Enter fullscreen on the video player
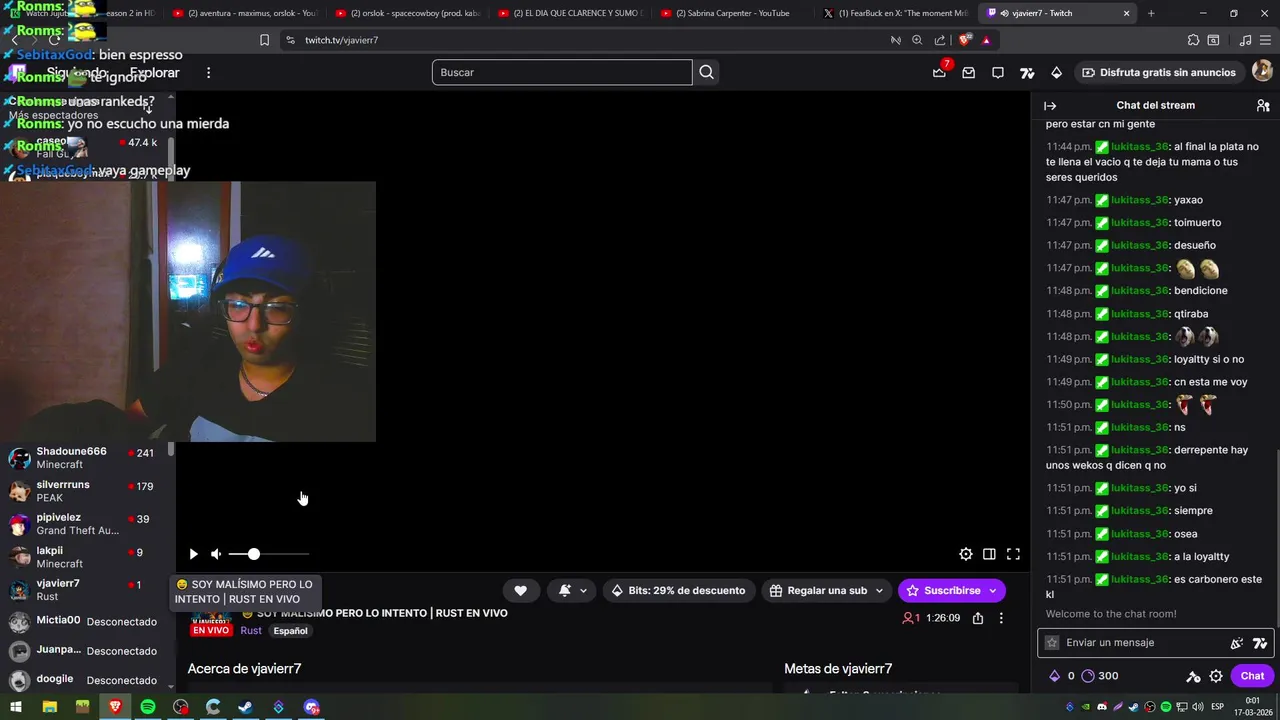Screen dimensions: 1280x720 click(x=1013, y=554)
